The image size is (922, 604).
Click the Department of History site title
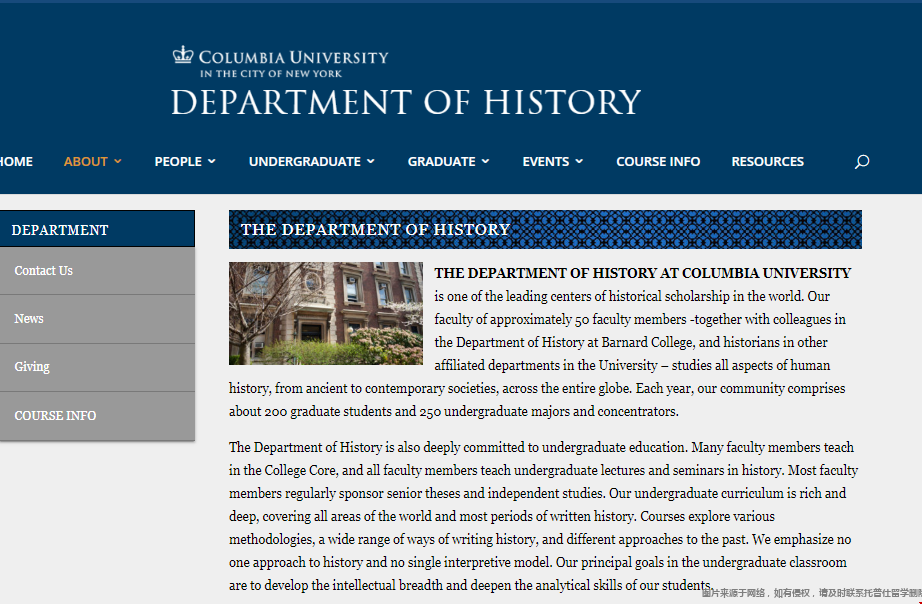[x=406, y=102]
